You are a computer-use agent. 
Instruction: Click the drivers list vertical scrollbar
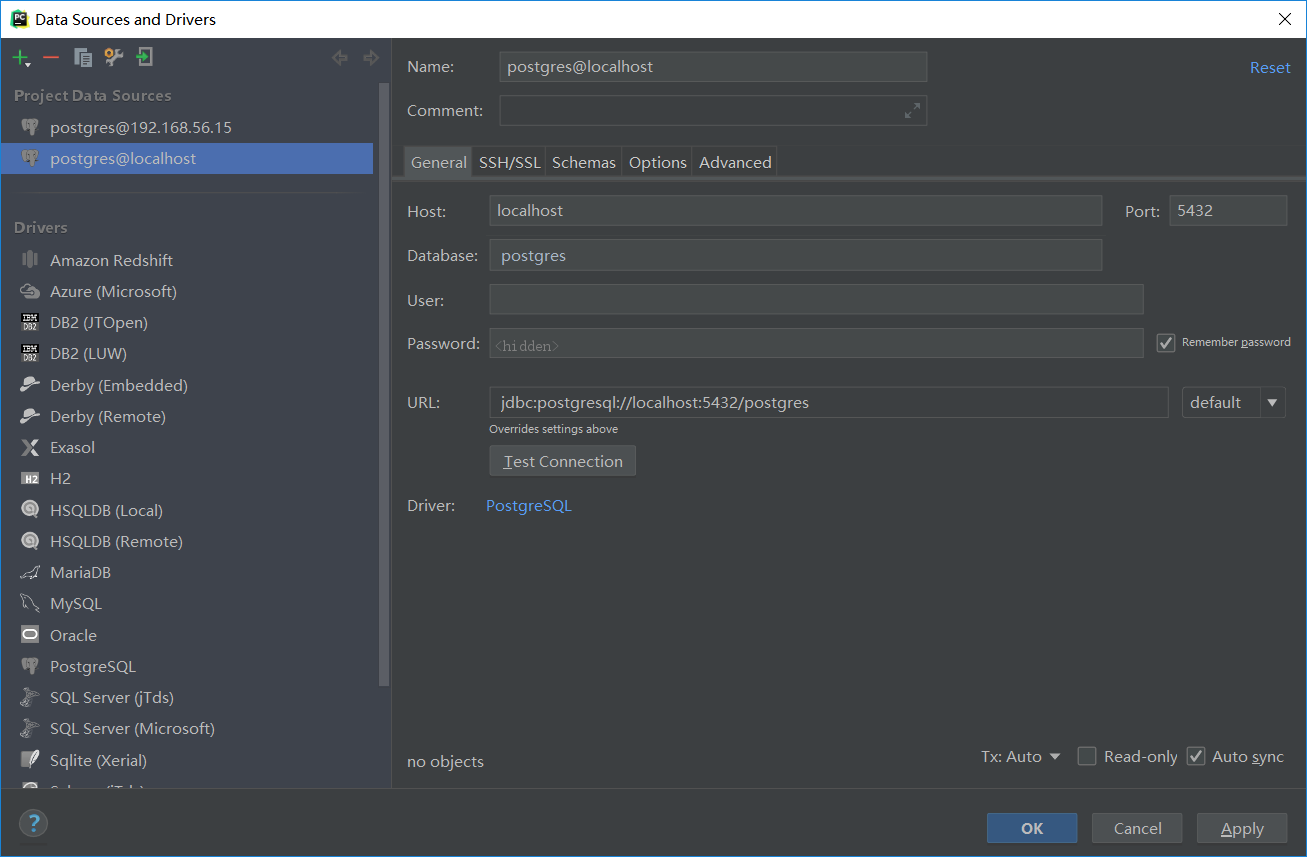click(x=385, y=385)
